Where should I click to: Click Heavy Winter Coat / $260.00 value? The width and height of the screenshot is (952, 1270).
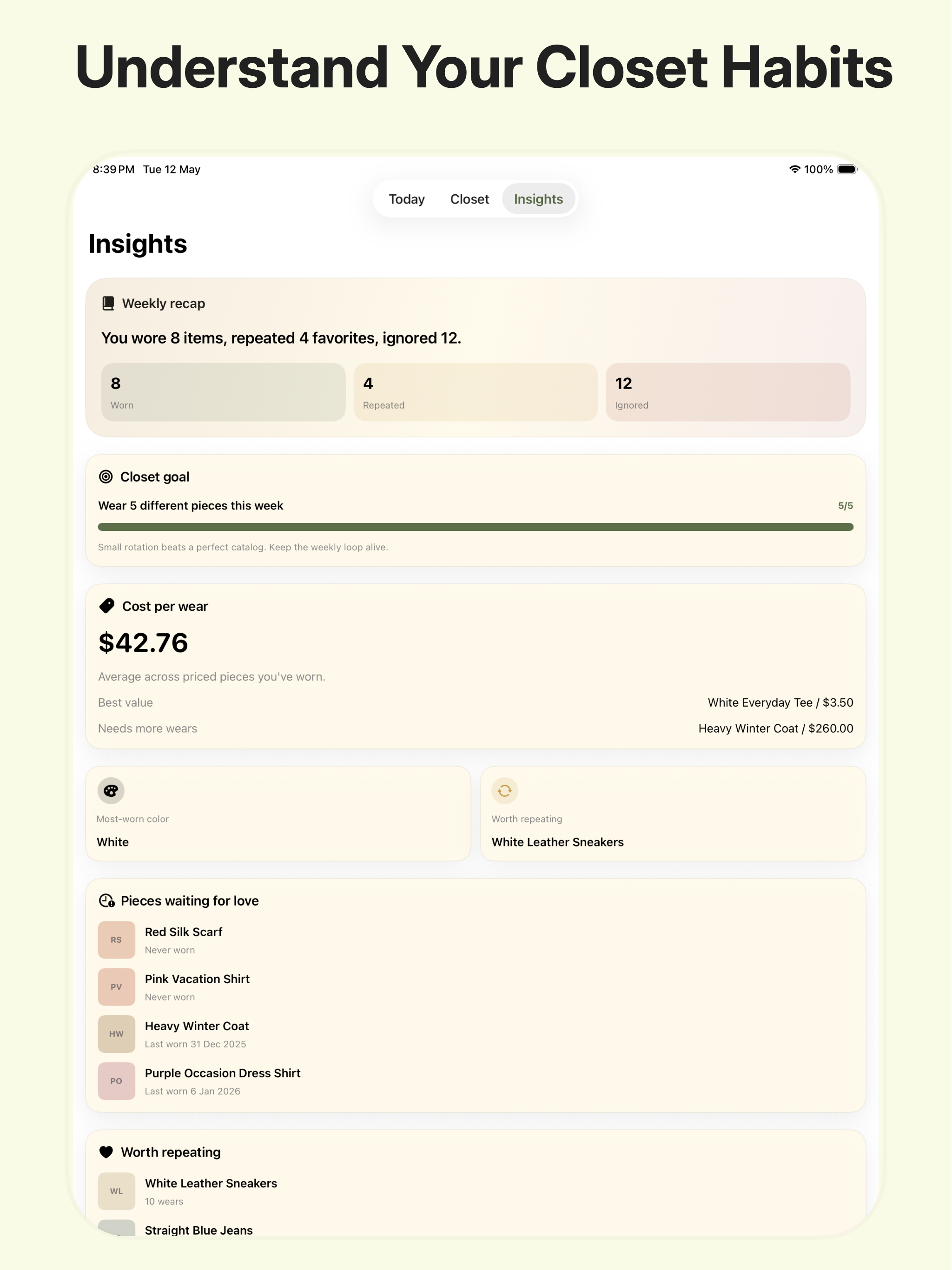(776, 728)
